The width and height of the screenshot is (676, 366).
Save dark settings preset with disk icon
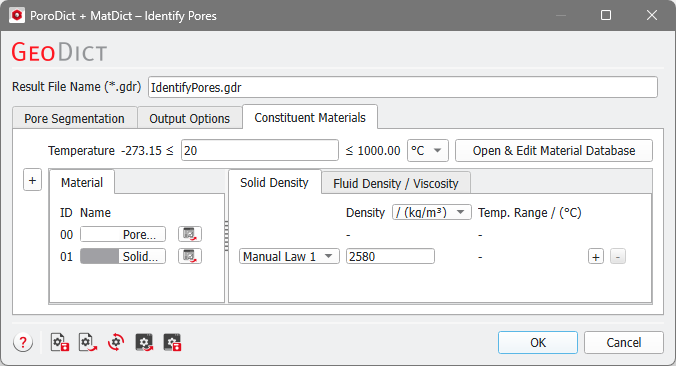(172, 343)
